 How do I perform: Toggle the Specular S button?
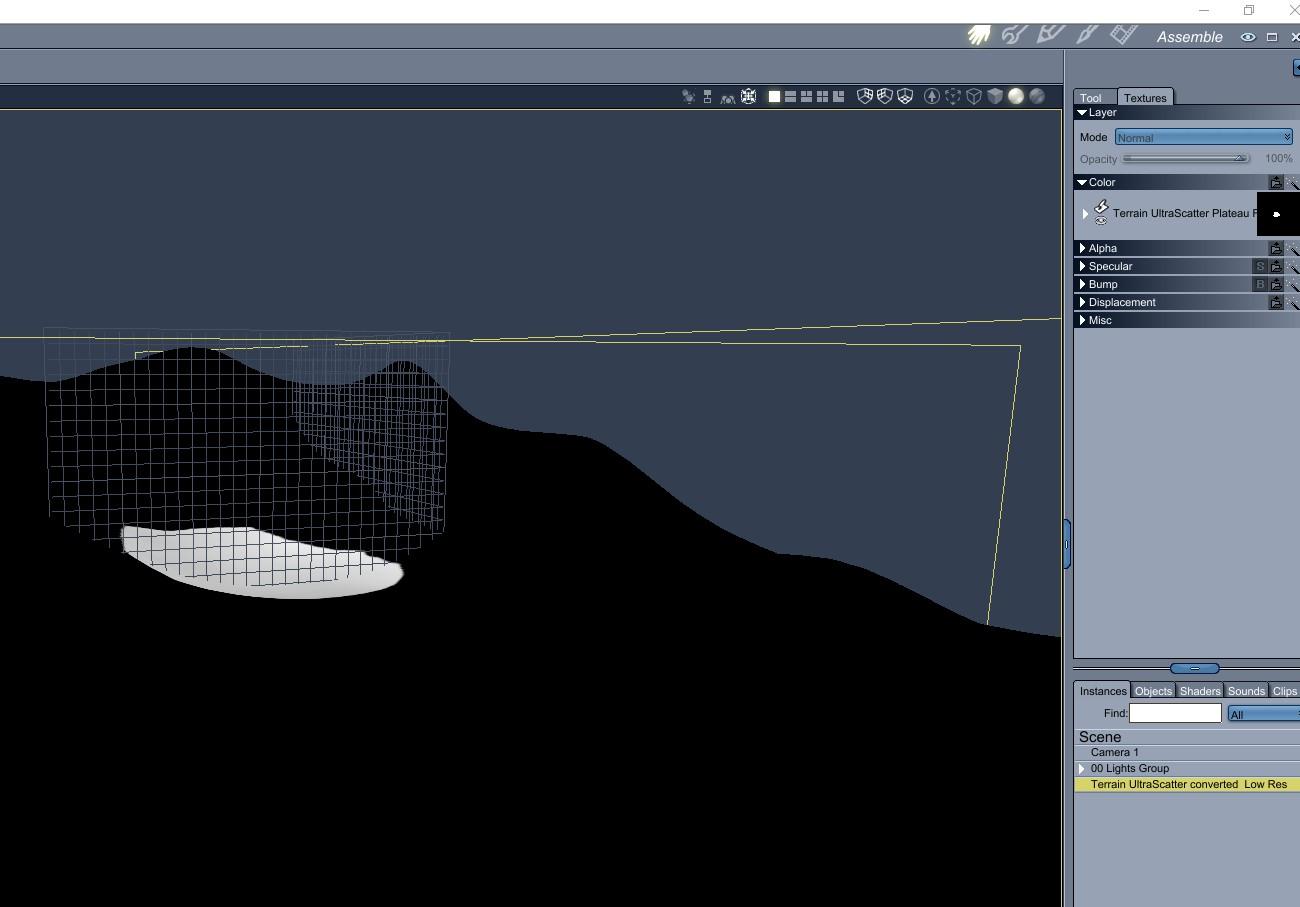click(1260, 266)
